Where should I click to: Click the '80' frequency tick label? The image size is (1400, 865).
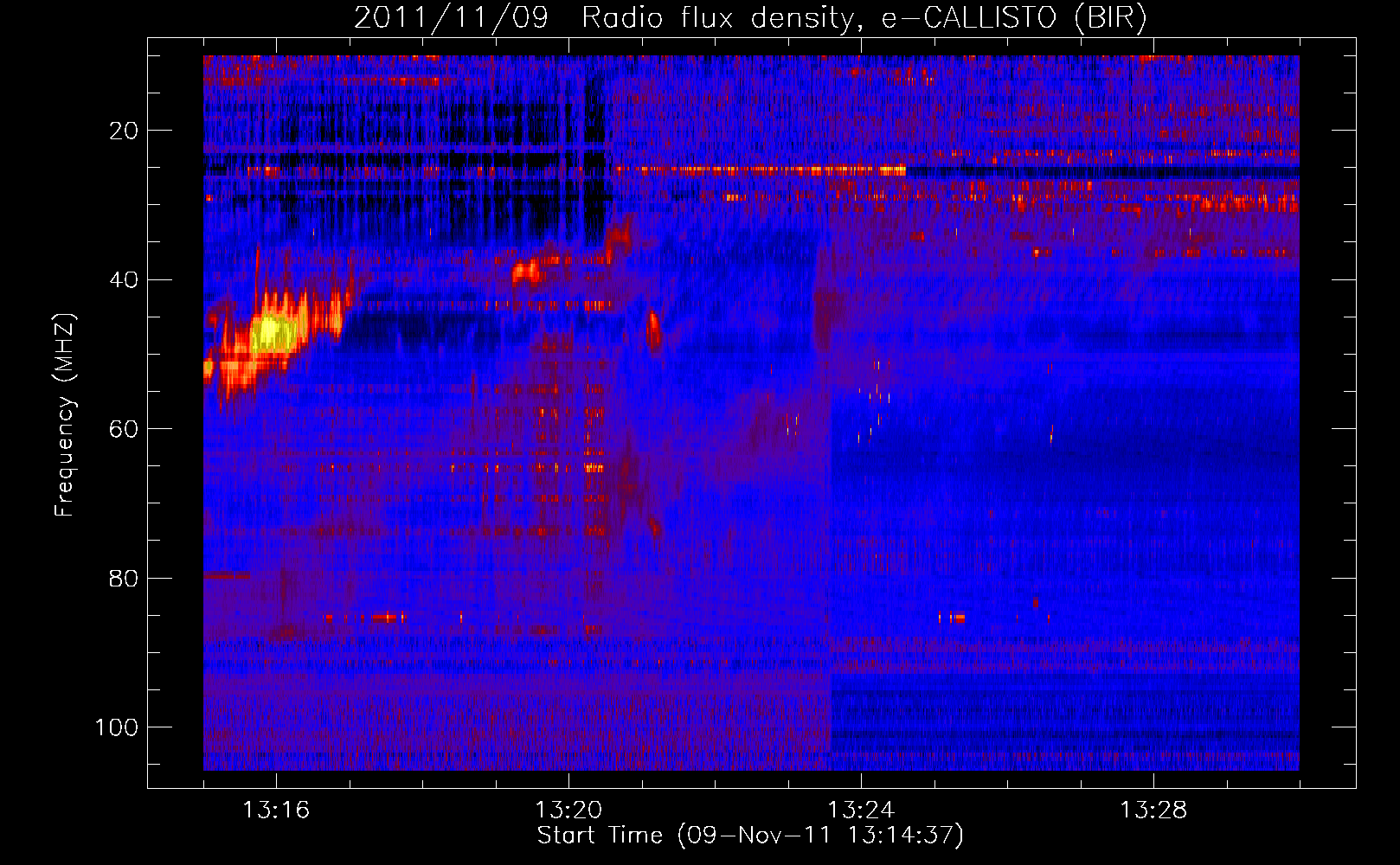coord(125,578)
